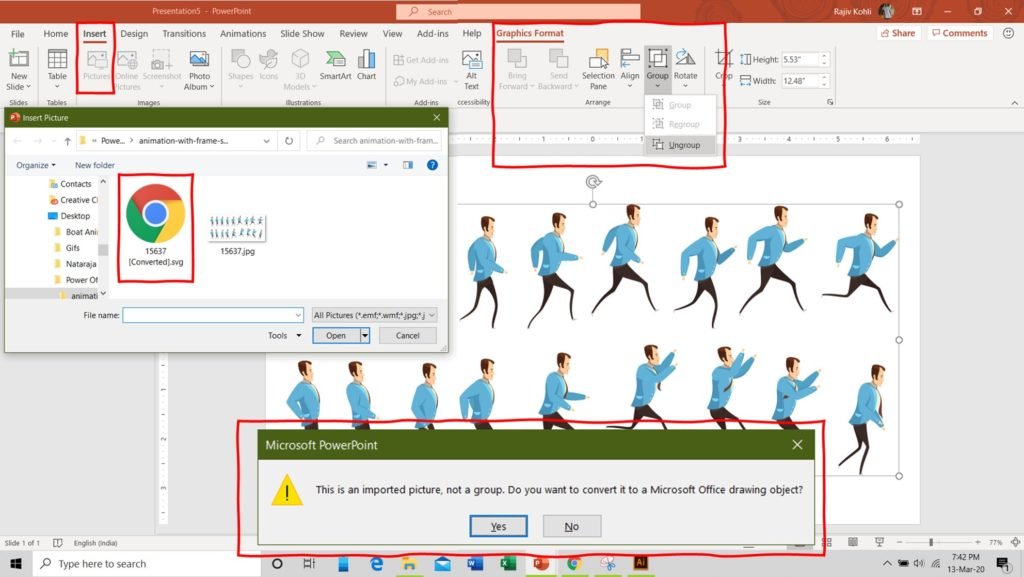This screenshot has width=1024, height=577.
Task: Click the rotation handle above the picture
Action: 593,182
